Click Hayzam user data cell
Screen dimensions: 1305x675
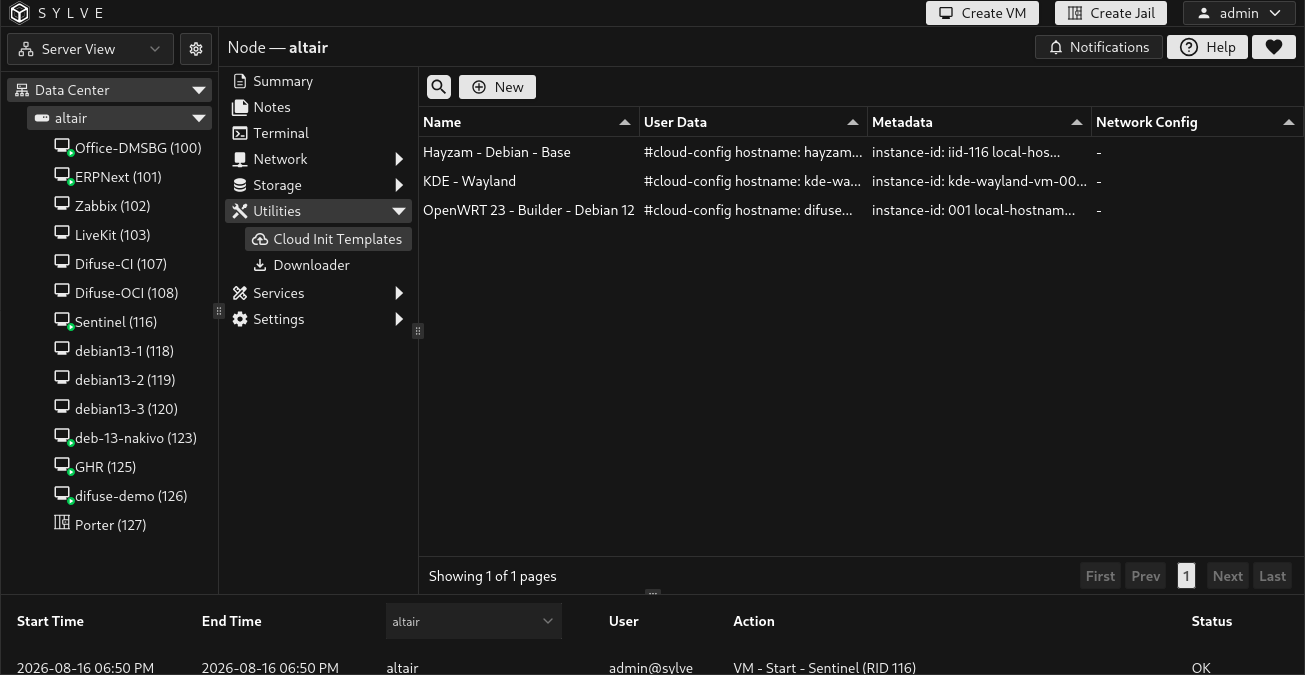tap(753, 152)
